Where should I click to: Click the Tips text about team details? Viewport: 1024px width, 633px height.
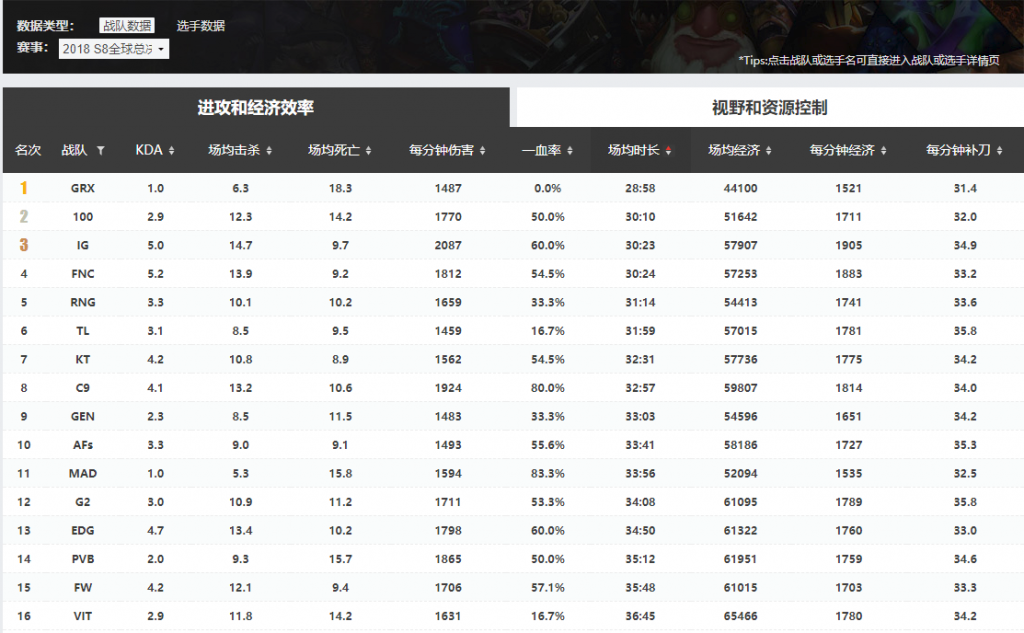tap(869, 60)
